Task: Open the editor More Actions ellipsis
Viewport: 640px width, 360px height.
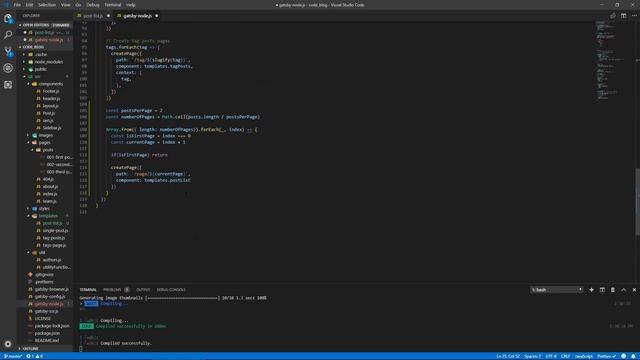Action: tap(634, 16)
